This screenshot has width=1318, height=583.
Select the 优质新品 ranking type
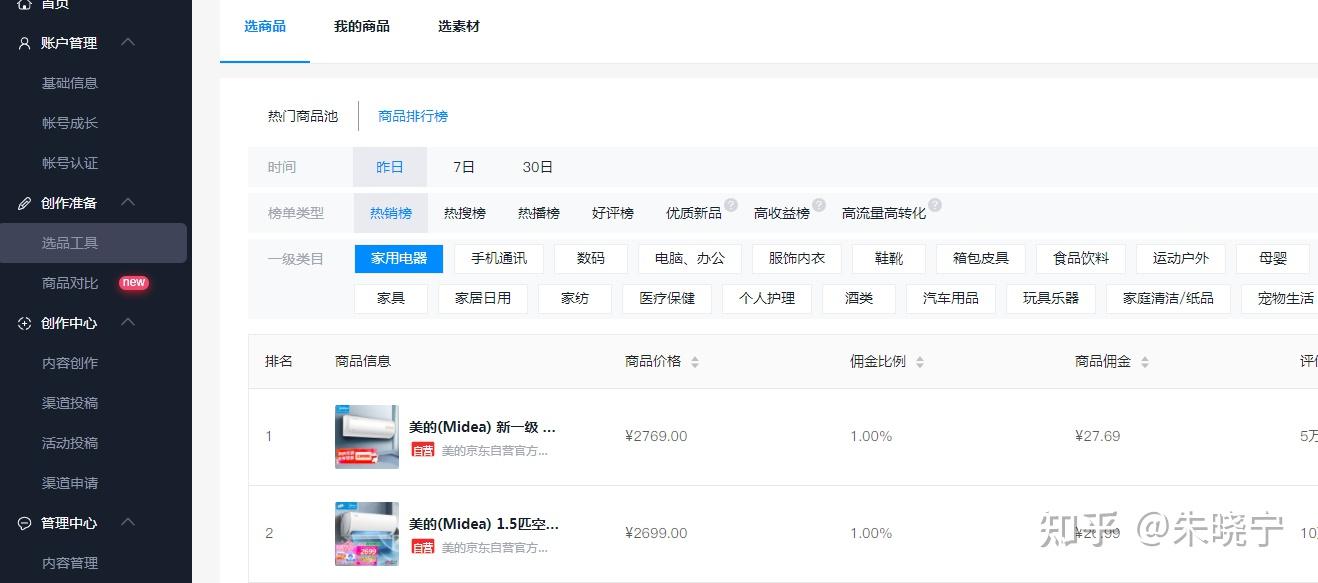pos(694,213)
